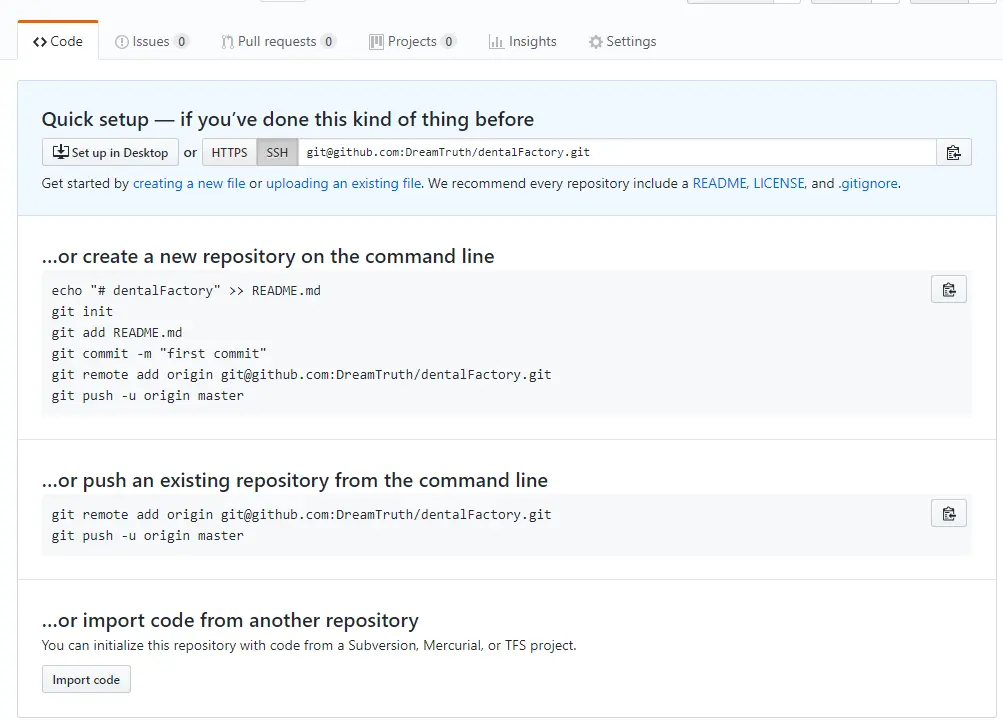Copy the SSH clone URL to clipboard
This screenshot has width=1003, height=720.
(954, 152)
